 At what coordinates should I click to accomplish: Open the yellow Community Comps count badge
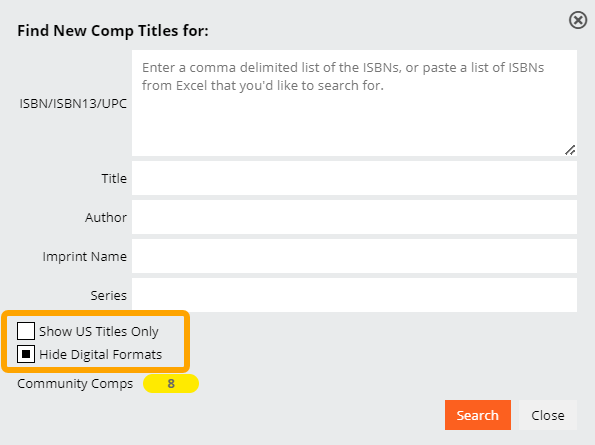171,384
